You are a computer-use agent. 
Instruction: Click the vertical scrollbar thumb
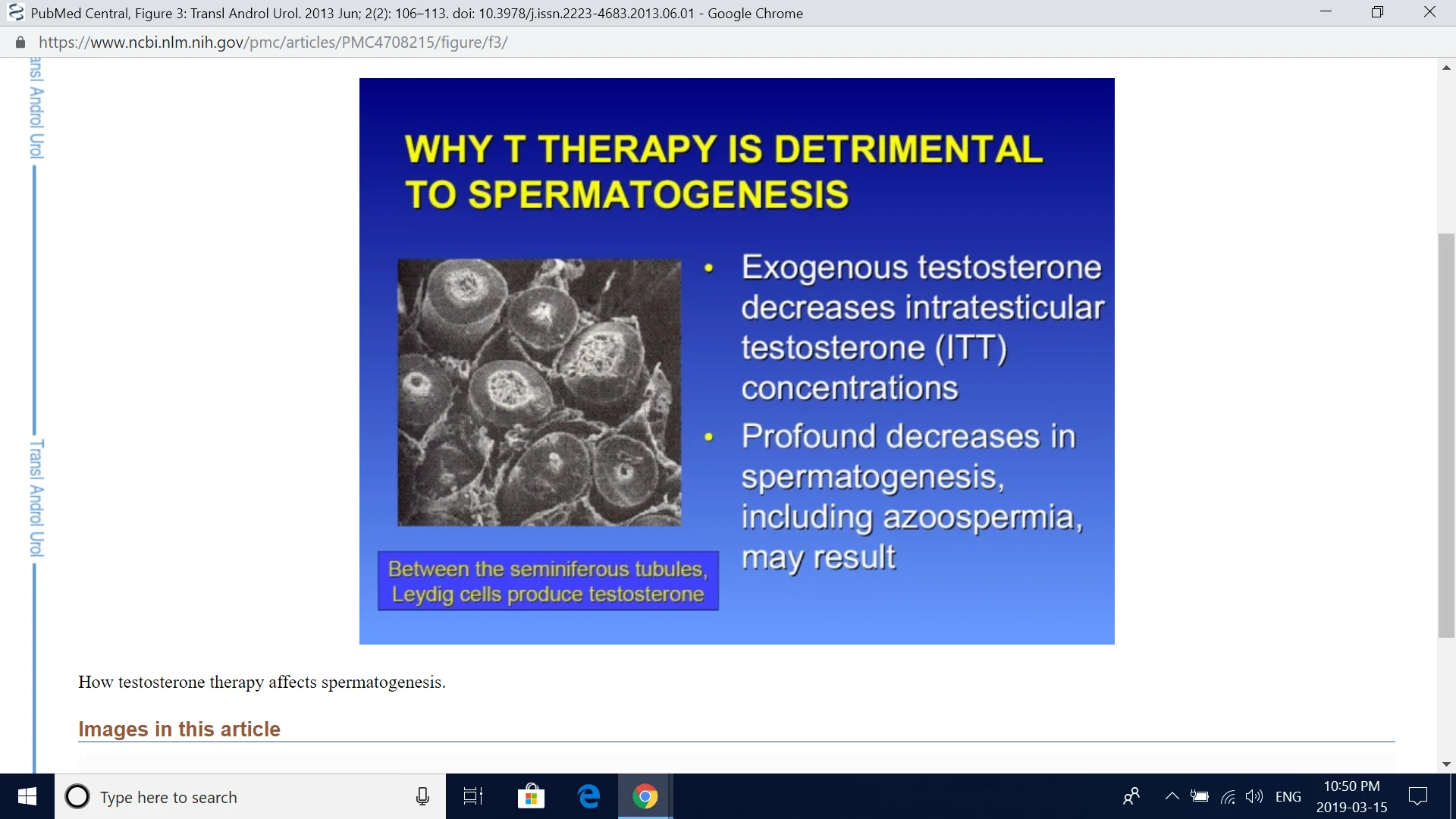point(1446,436)
